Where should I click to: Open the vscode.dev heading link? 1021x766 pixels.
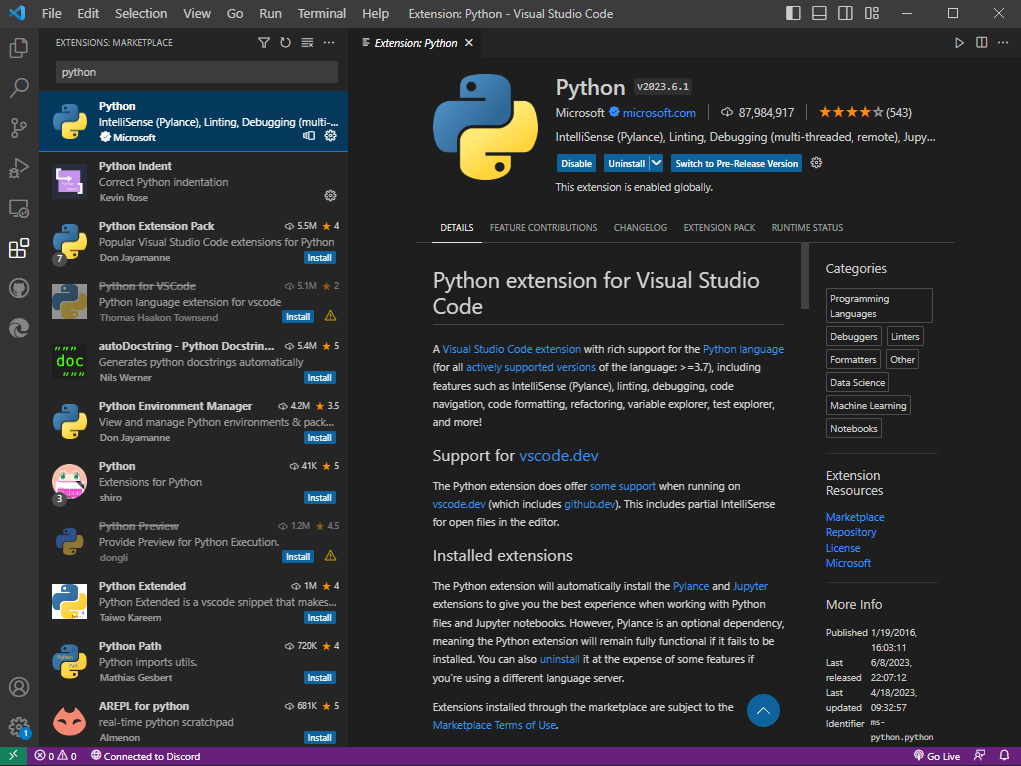pyautogui.click(x=559, y=455)
